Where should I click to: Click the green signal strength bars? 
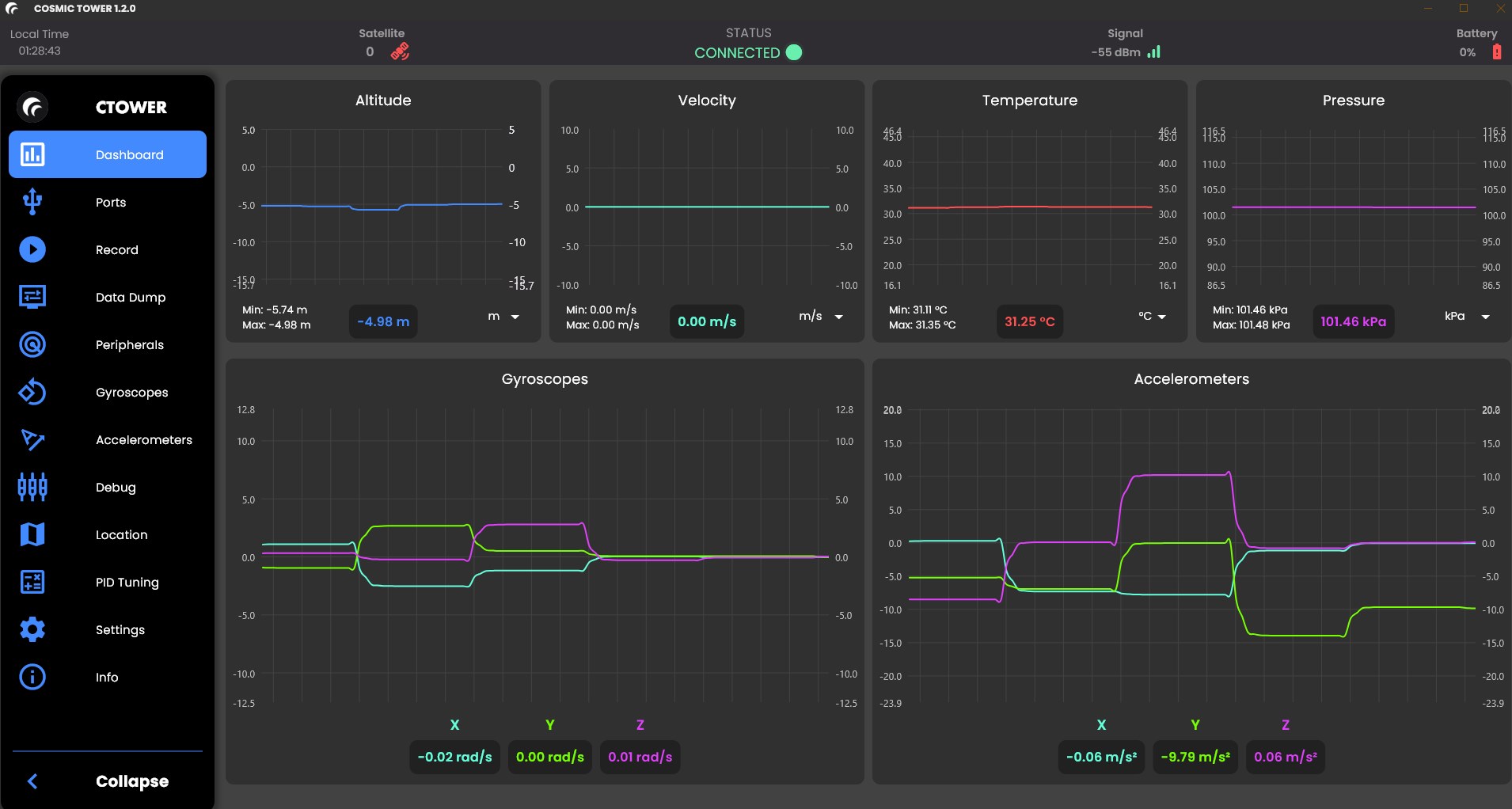[1154, 51]
